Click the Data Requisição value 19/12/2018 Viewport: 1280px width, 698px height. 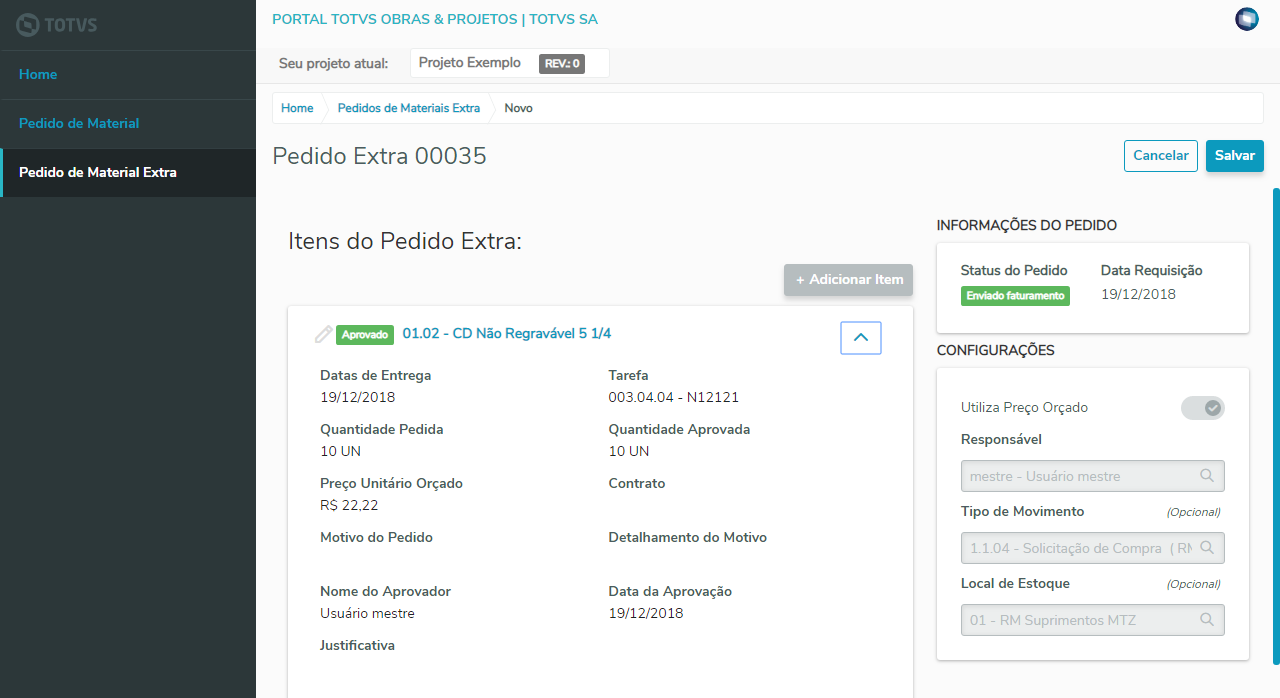pos(1138,294)
